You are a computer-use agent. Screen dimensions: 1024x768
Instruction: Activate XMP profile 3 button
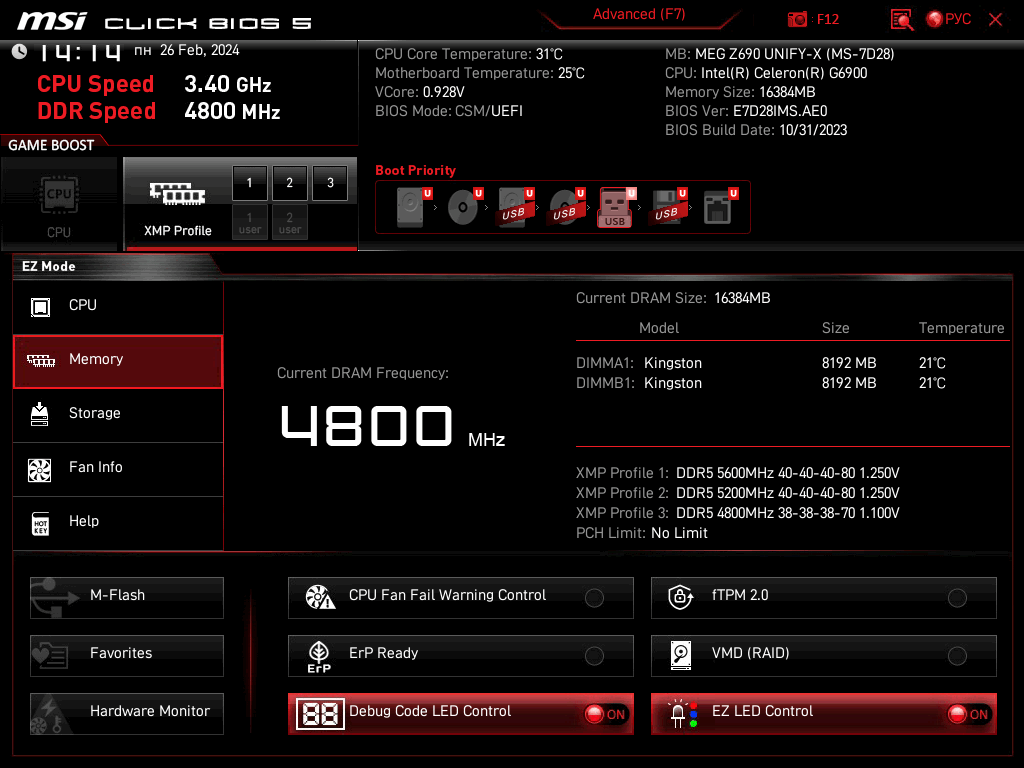point(330,183)
